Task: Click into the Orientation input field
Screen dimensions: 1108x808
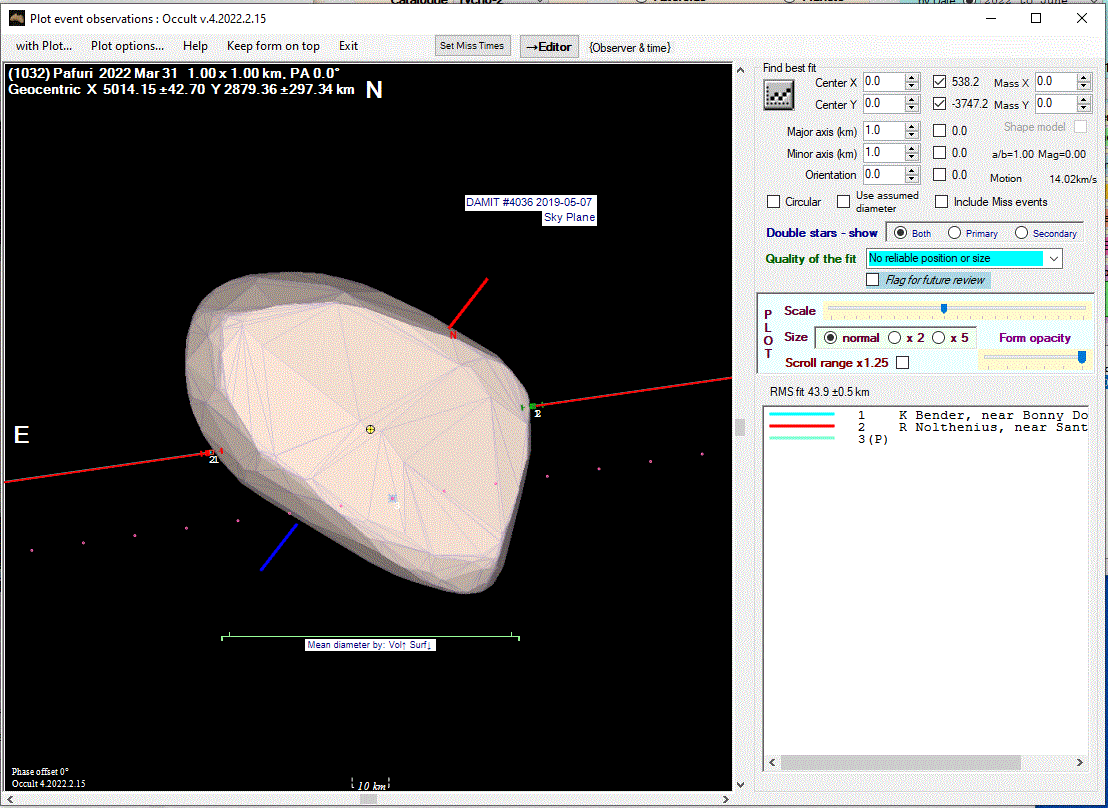Action: pos(882,175)
